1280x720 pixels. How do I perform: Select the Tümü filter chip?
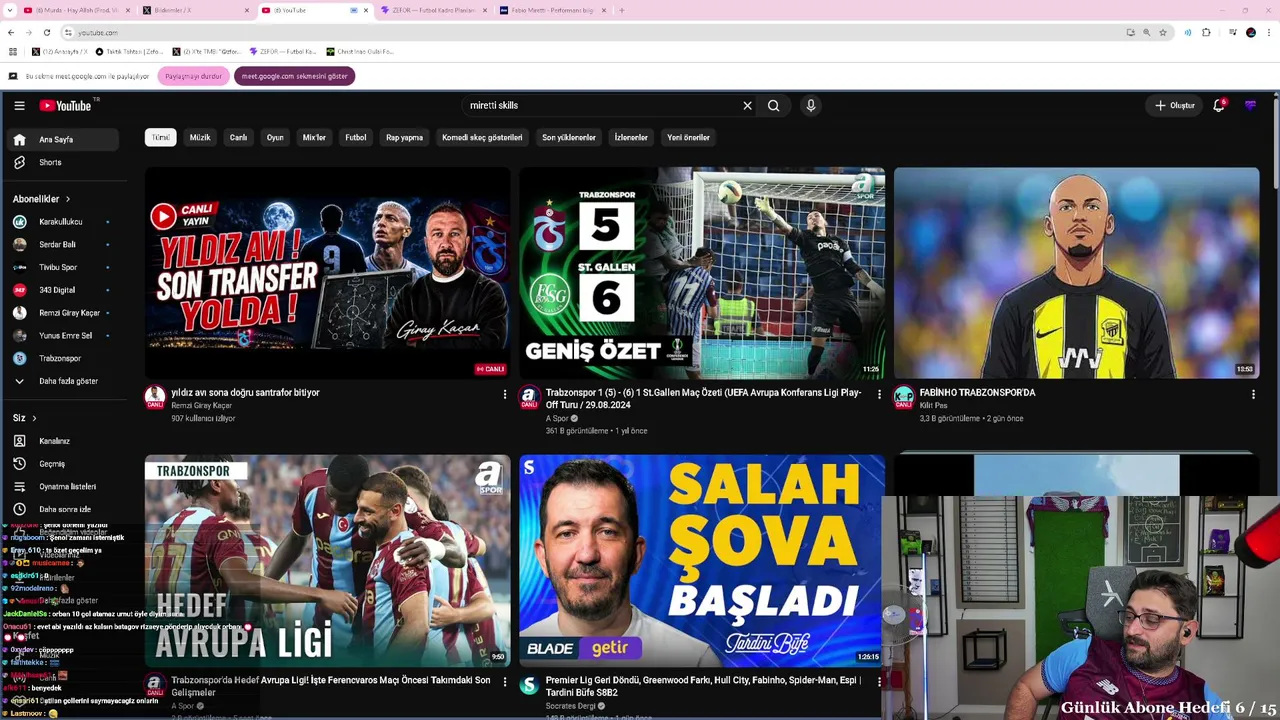[x=161, y=137]
